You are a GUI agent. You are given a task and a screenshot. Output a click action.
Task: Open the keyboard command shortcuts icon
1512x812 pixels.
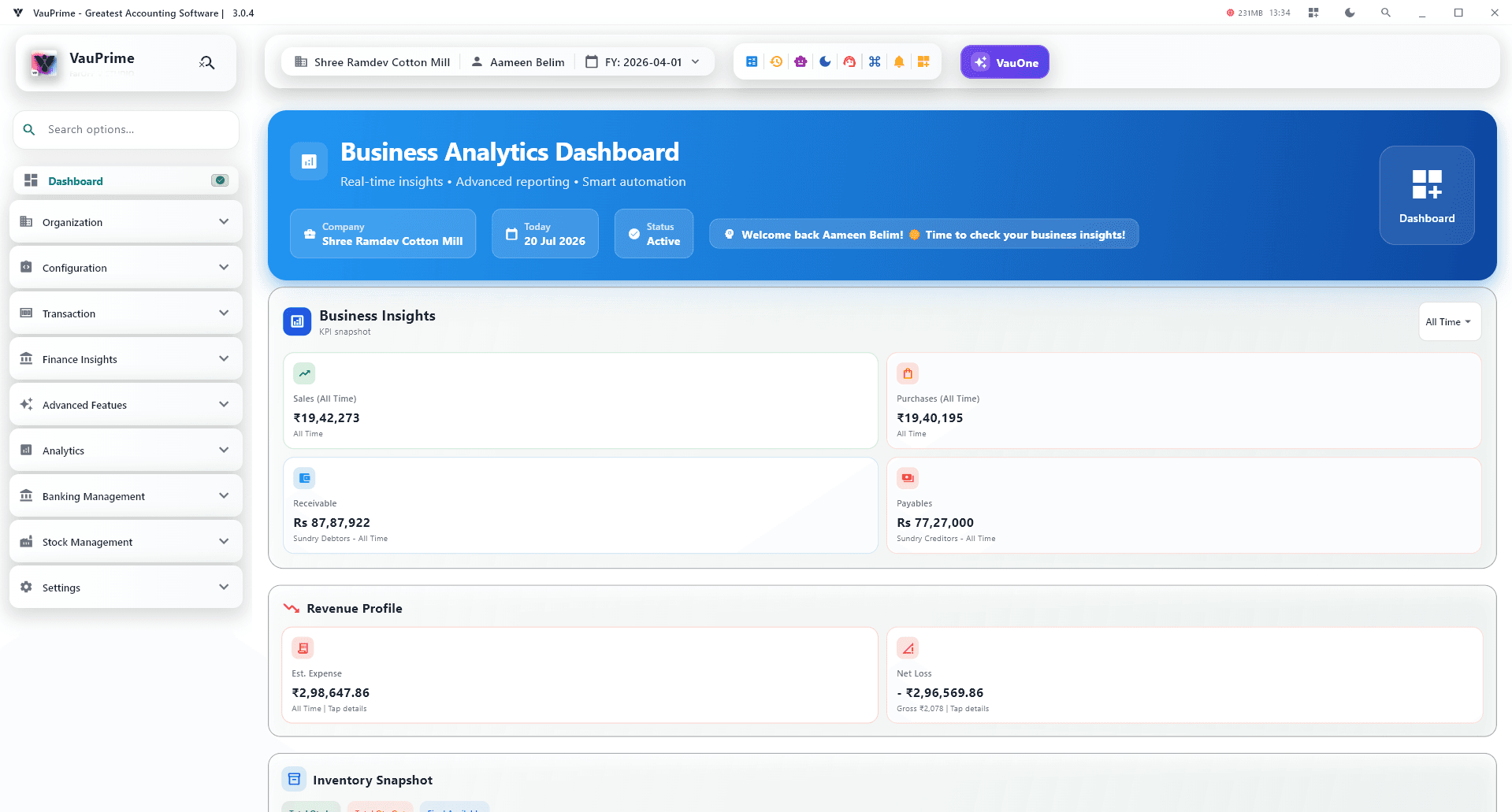875,62
